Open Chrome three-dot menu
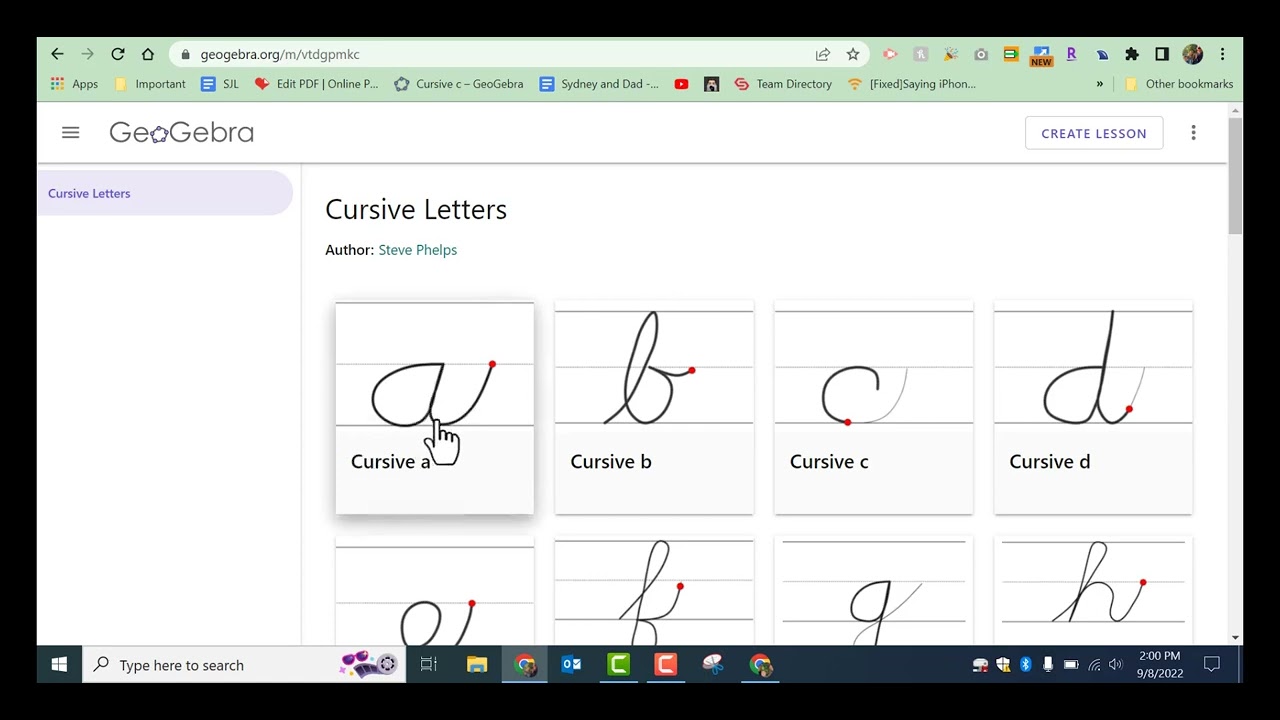Viewport: 1280px width, 720px height. [1222, 54]
